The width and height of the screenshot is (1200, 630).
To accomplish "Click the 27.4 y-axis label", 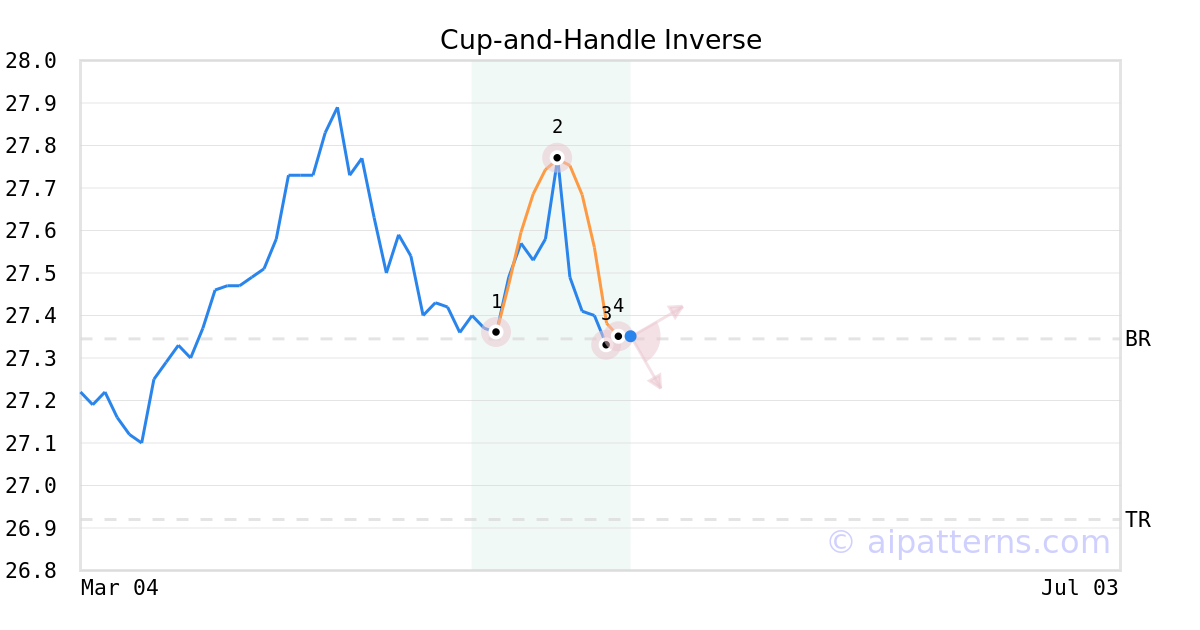I will click(x=31, y=316).
